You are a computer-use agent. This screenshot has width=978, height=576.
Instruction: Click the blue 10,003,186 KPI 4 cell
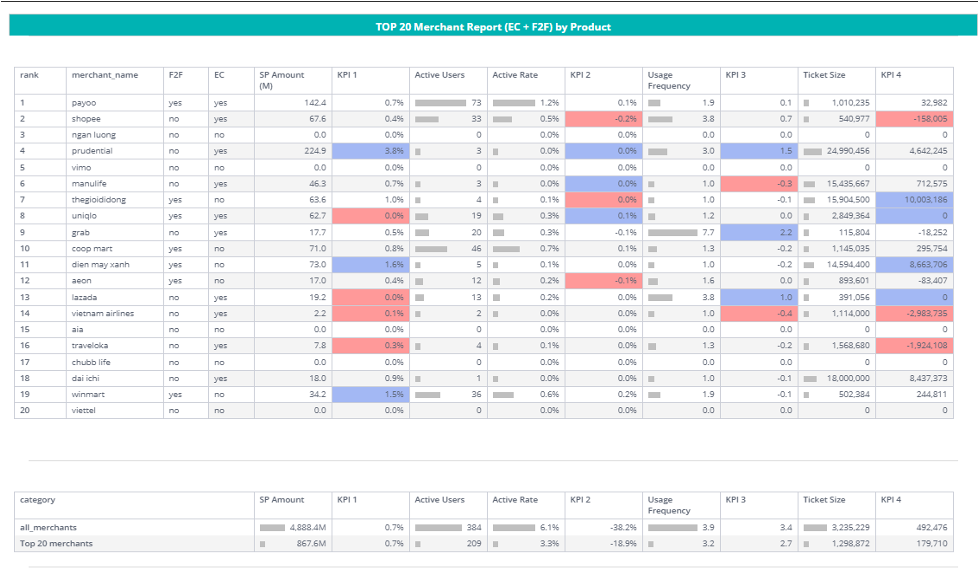coord(914,200)
